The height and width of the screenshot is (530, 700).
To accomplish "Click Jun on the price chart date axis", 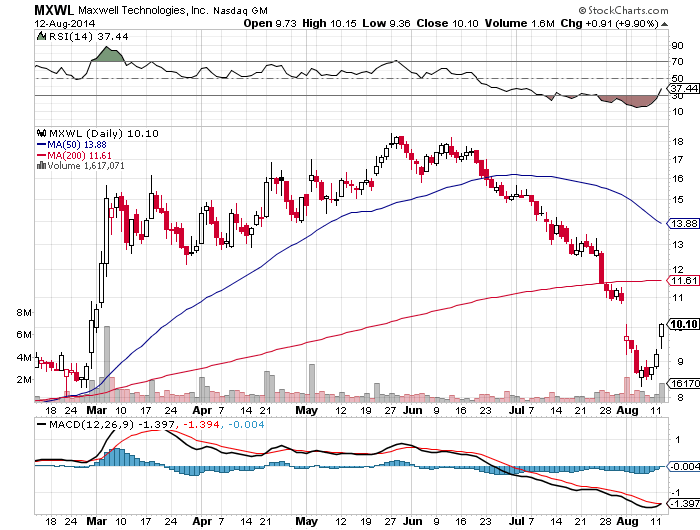I will tap(413, 410).
